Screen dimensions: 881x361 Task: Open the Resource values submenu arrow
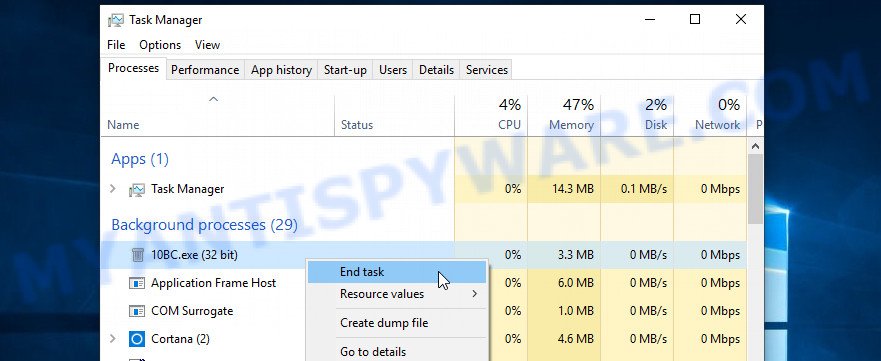[475, 294]
